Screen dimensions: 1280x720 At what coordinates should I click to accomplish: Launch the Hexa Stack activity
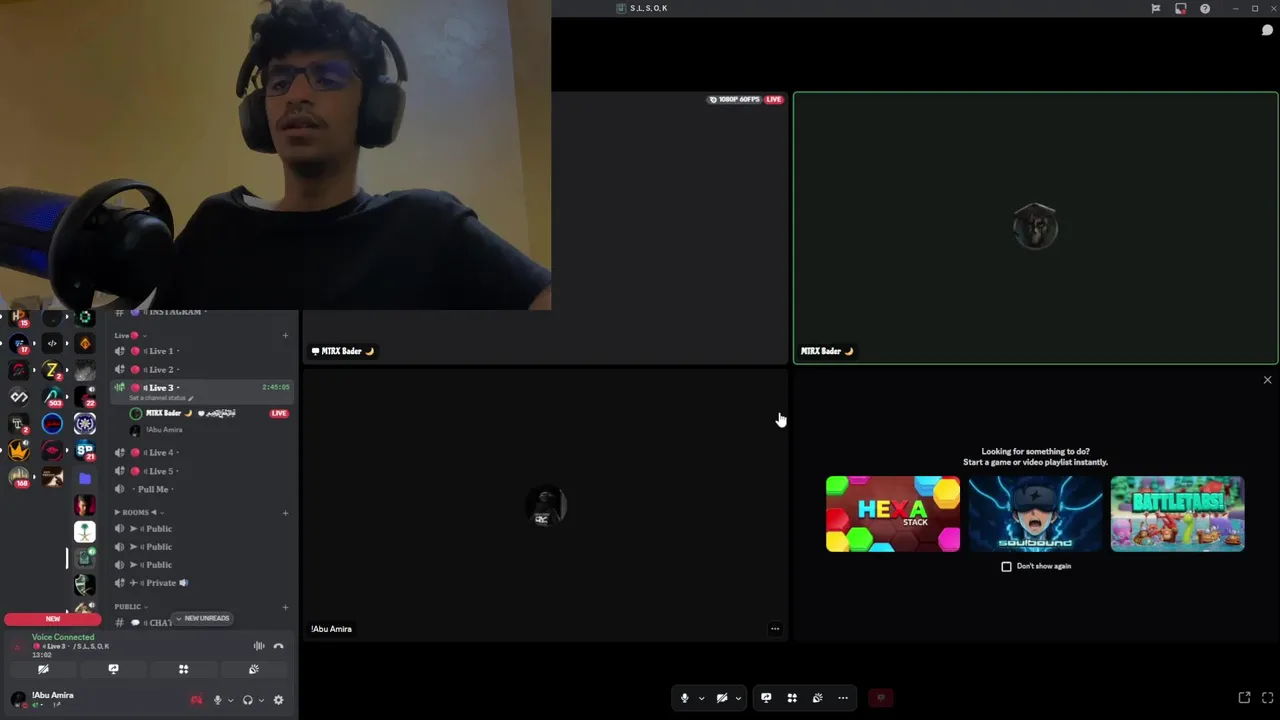click(x=893, y=514)
